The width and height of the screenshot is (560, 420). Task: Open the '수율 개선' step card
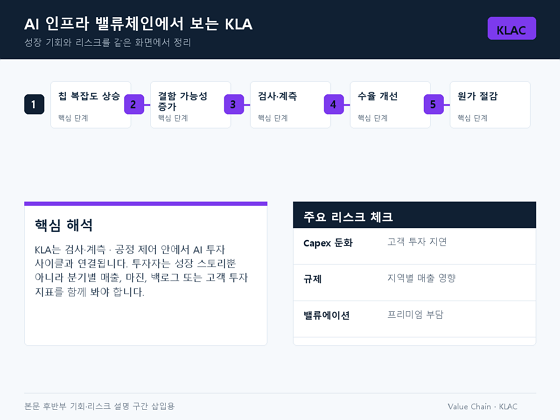(390, 105)
